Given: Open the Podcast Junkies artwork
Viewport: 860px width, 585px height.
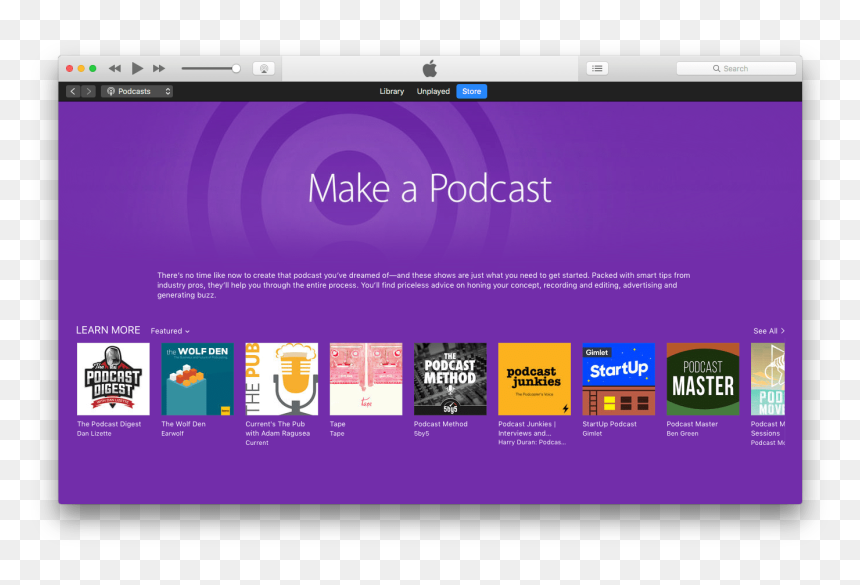Looking at the screenshot, I should point(534,379).
